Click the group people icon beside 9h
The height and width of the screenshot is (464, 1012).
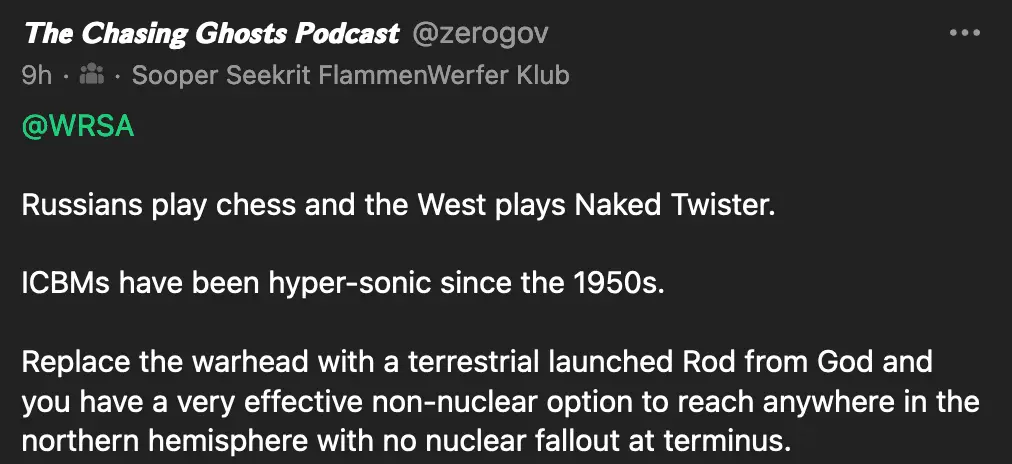tap(91, 75)
